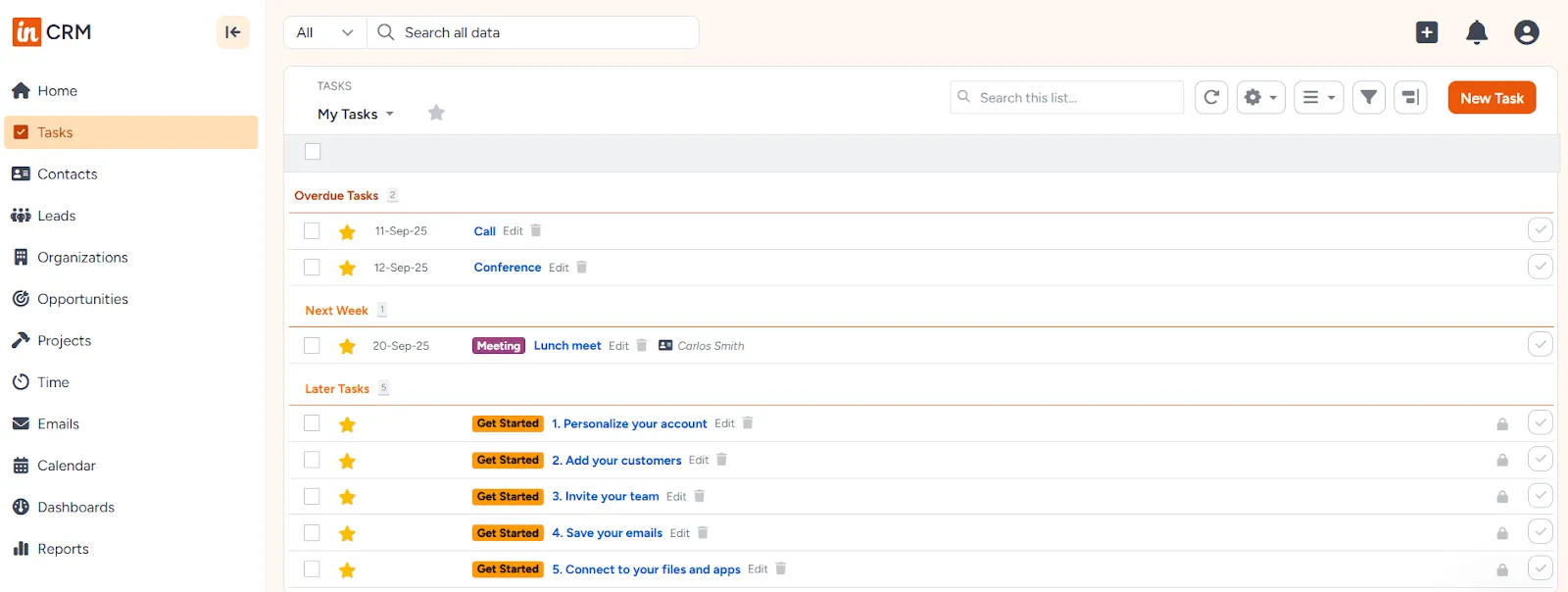Check the Save your emails checkbox
This screenshot has height=592, width=1568.
312,532
